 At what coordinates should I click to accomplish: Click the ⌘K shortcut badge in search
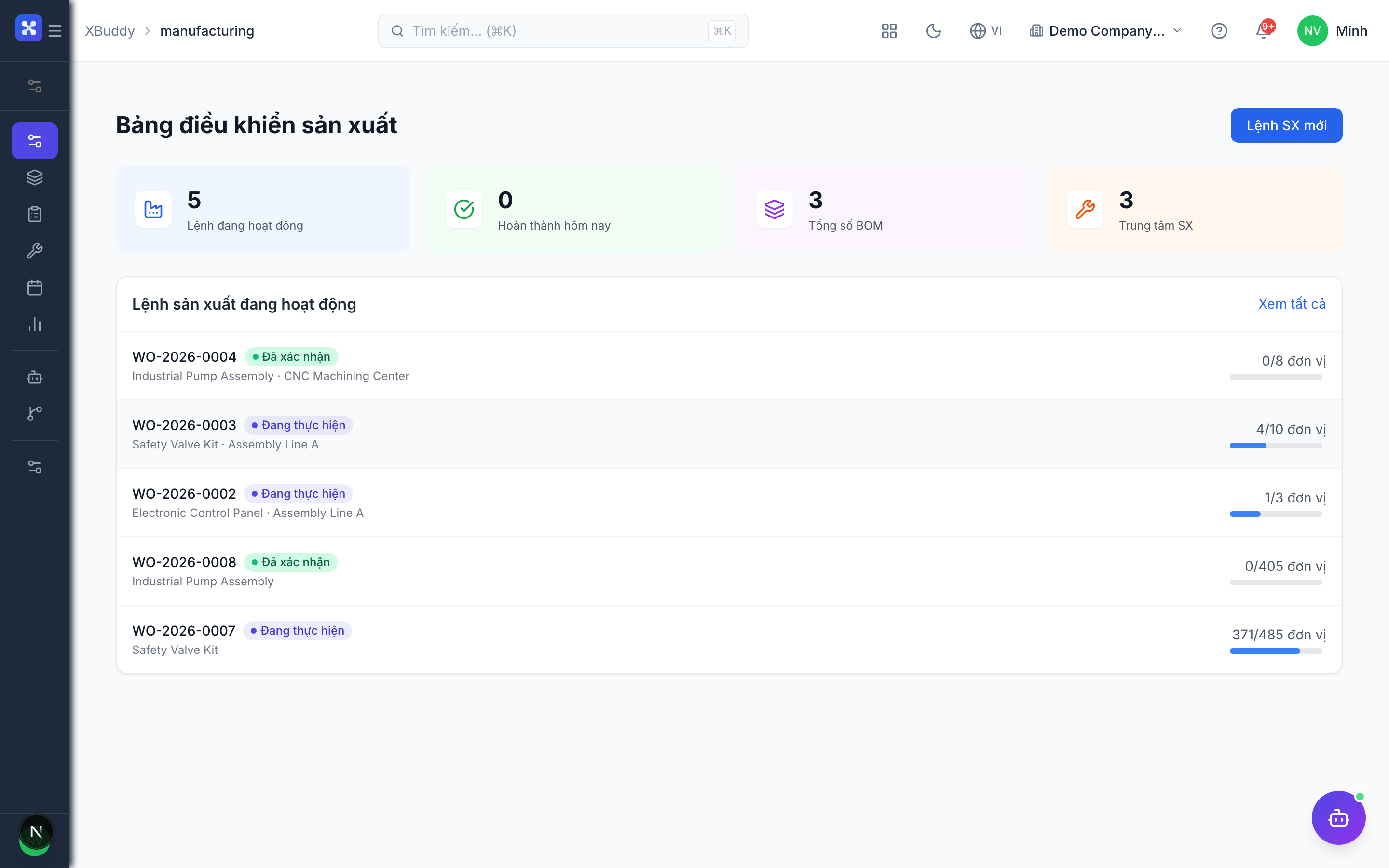coord(722,31)
